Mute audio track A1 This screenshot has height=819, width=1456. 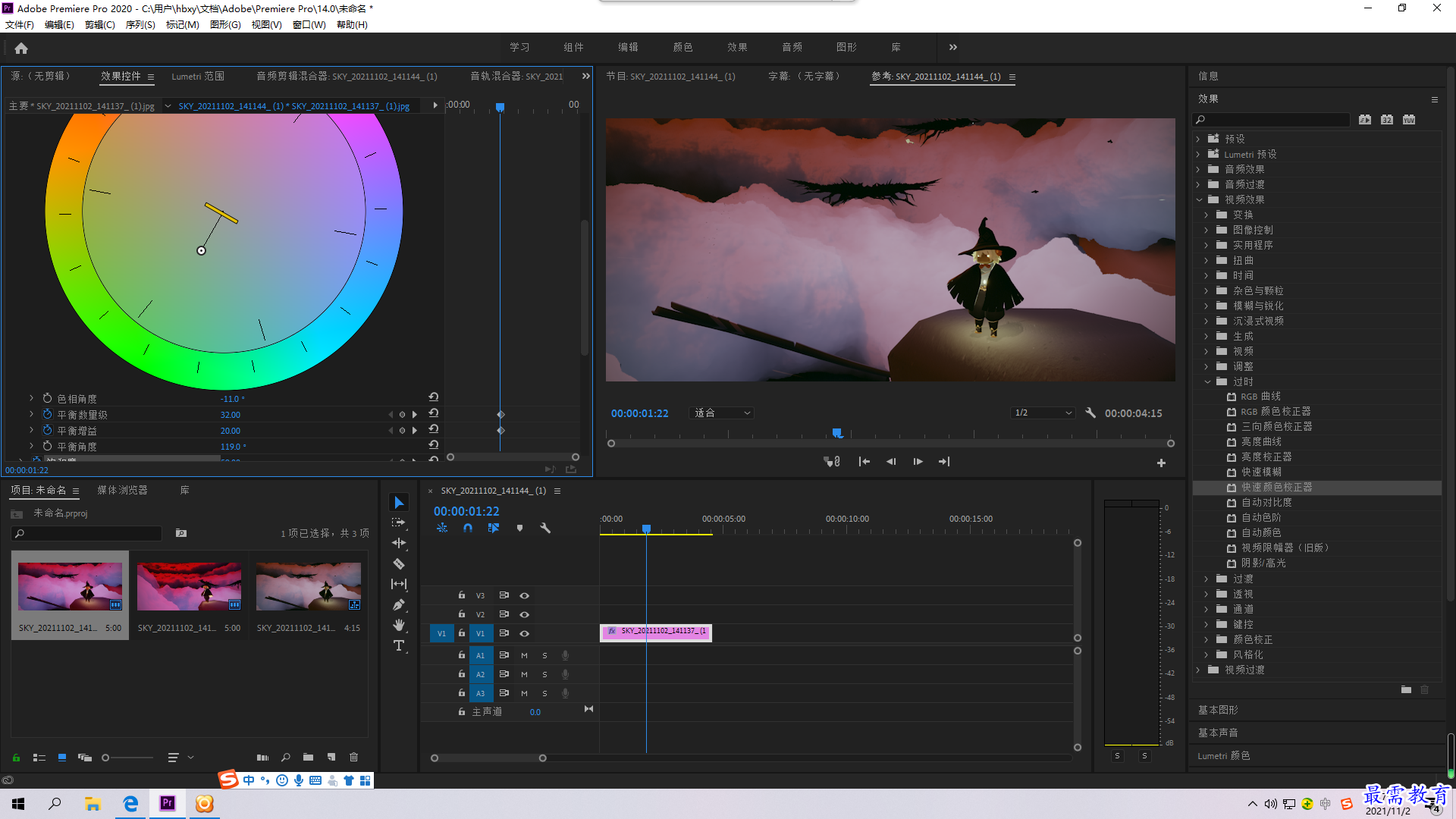pyautogui.click(x=524, y=655)
